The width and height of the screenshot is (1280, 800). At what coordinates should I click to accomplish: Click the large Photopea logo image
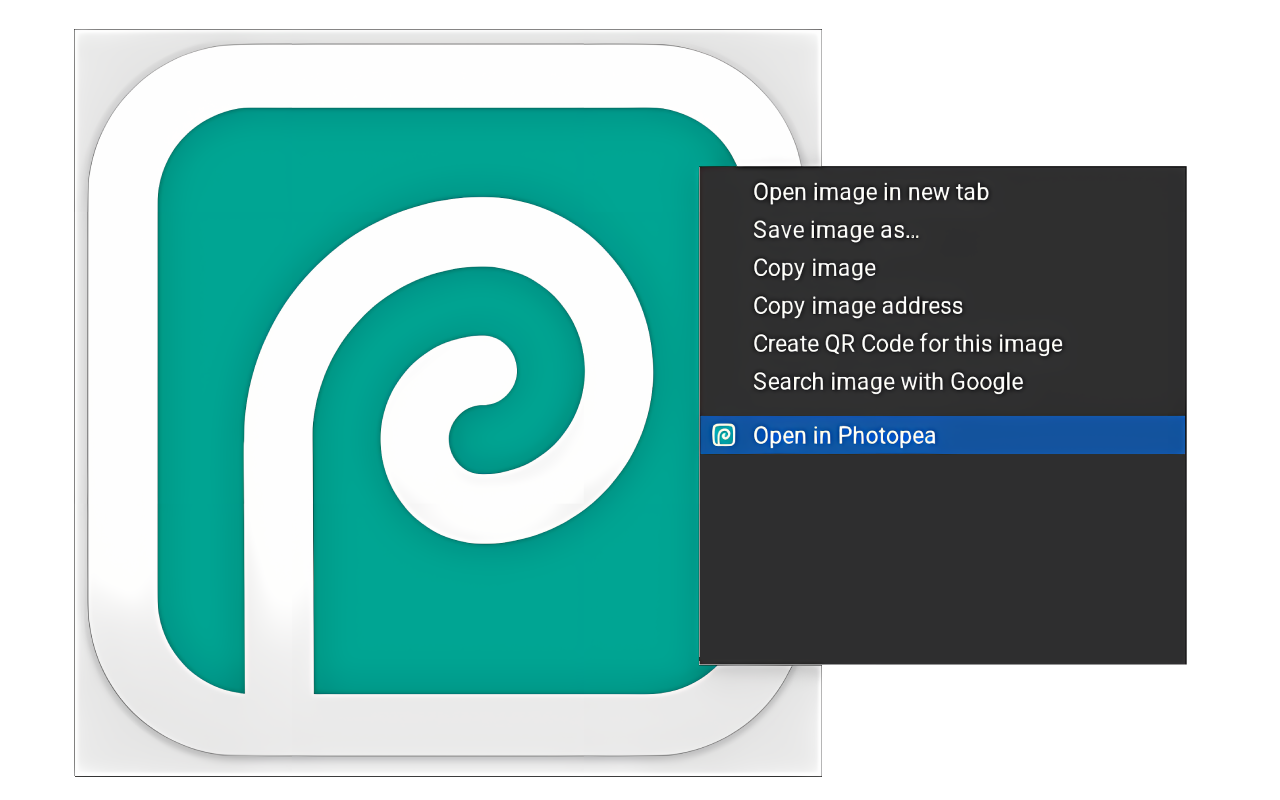(x=448, y=402)
